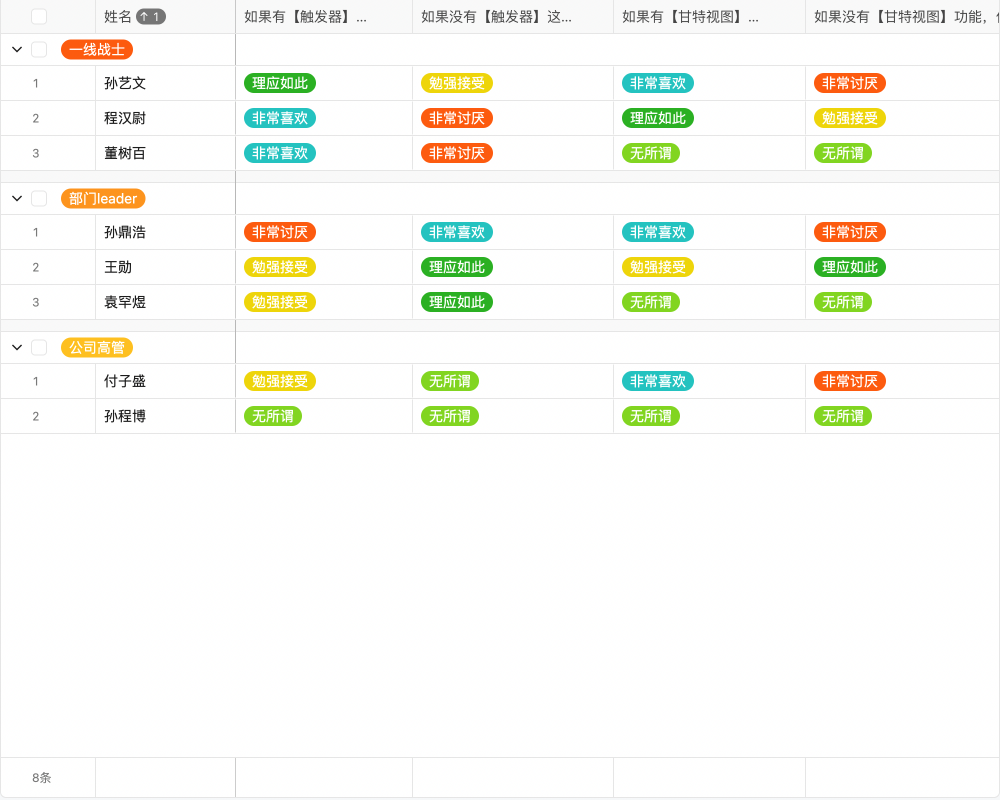Click the 公司高管 yellow group tag
This screenshot has width=1000, height=800.
[x=97, y=348]
